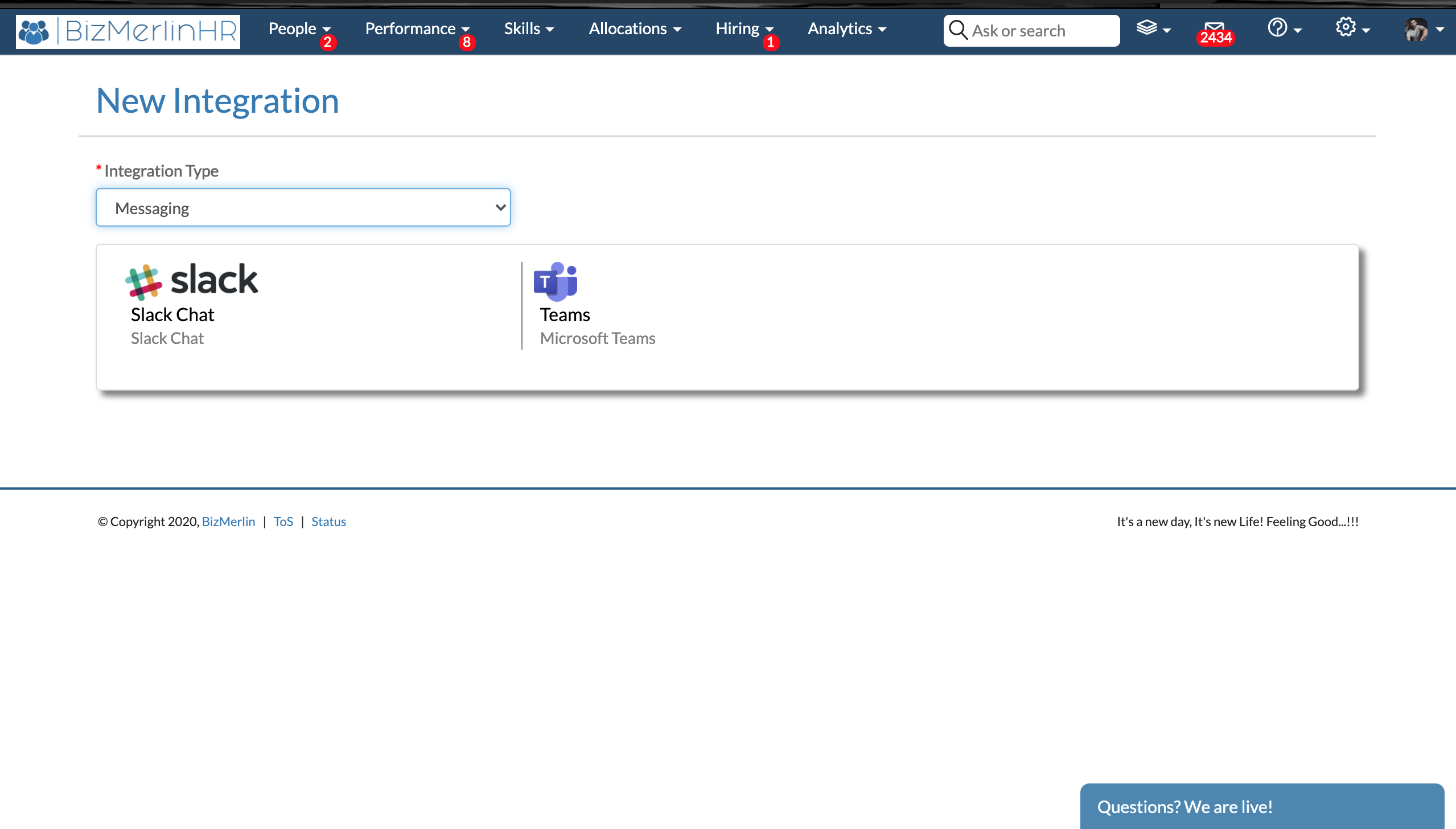Click the Integration Type label
1456x829 pixels.
(x=162, y=171)
